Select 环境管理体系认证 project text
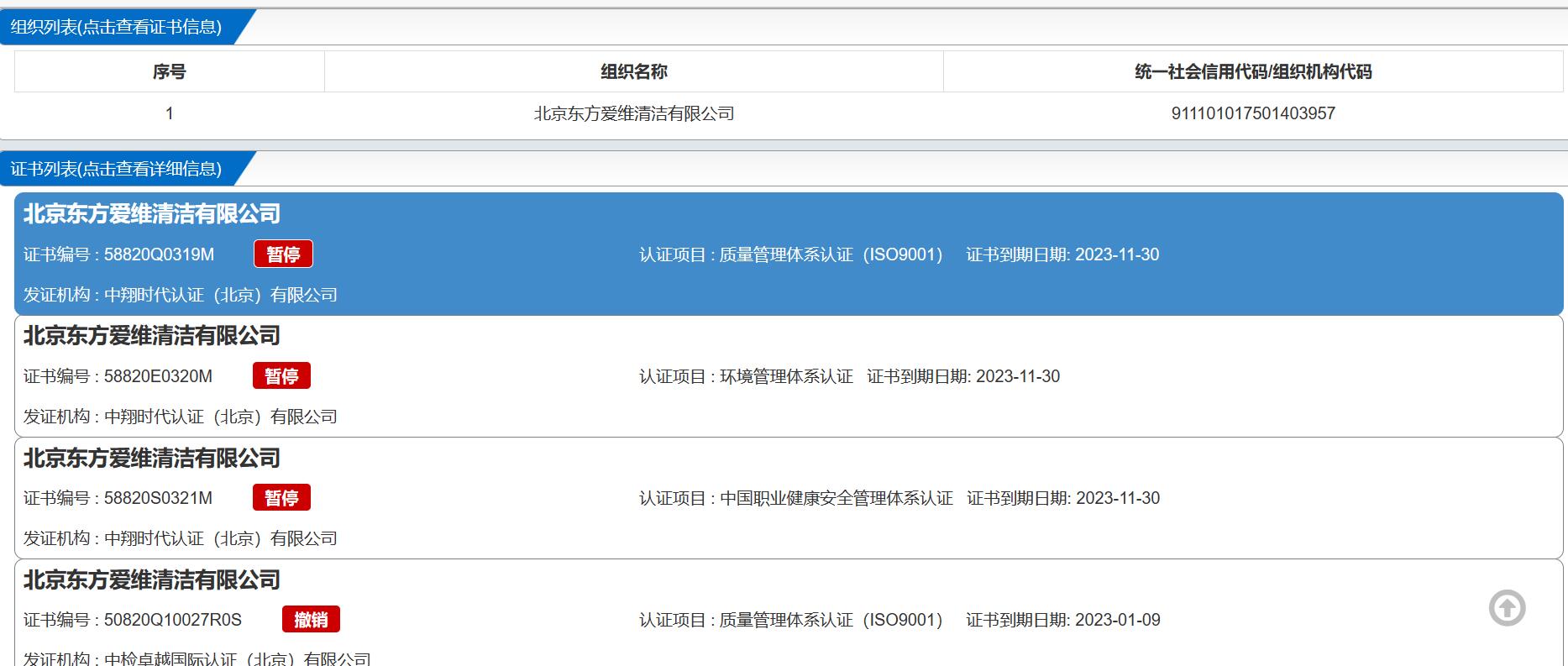Image resolution: width=1568 pixels, height=666 pixels. pos(786,376)
